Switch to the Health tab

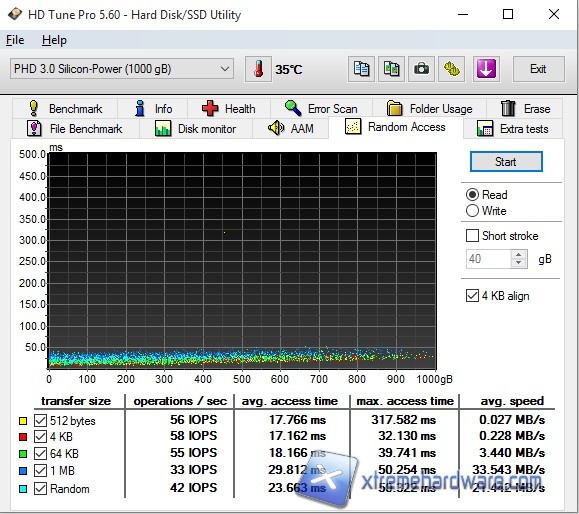(229, 109)
